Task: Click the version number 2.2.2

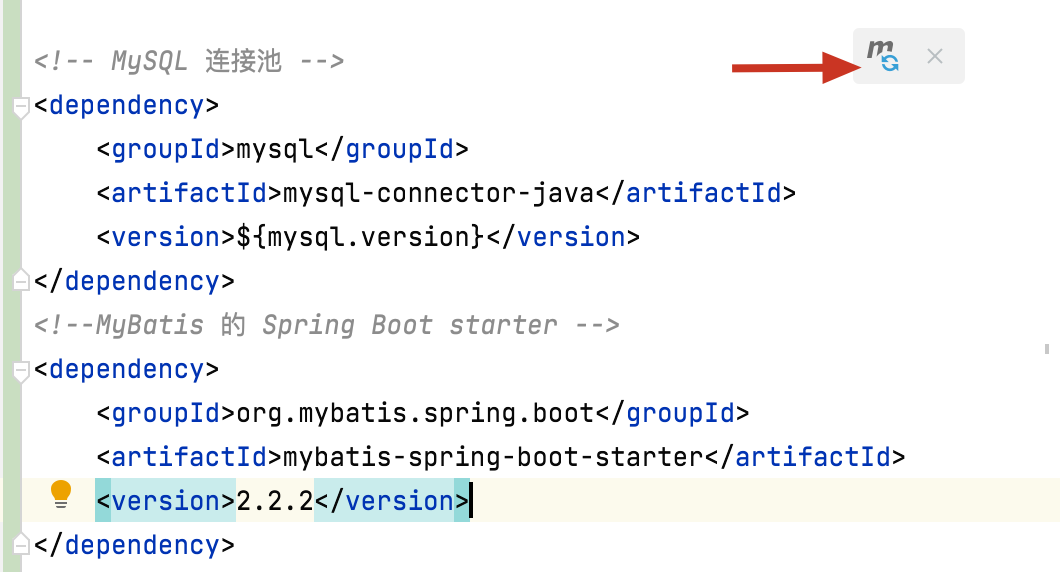Action: [x=274, y=501]
